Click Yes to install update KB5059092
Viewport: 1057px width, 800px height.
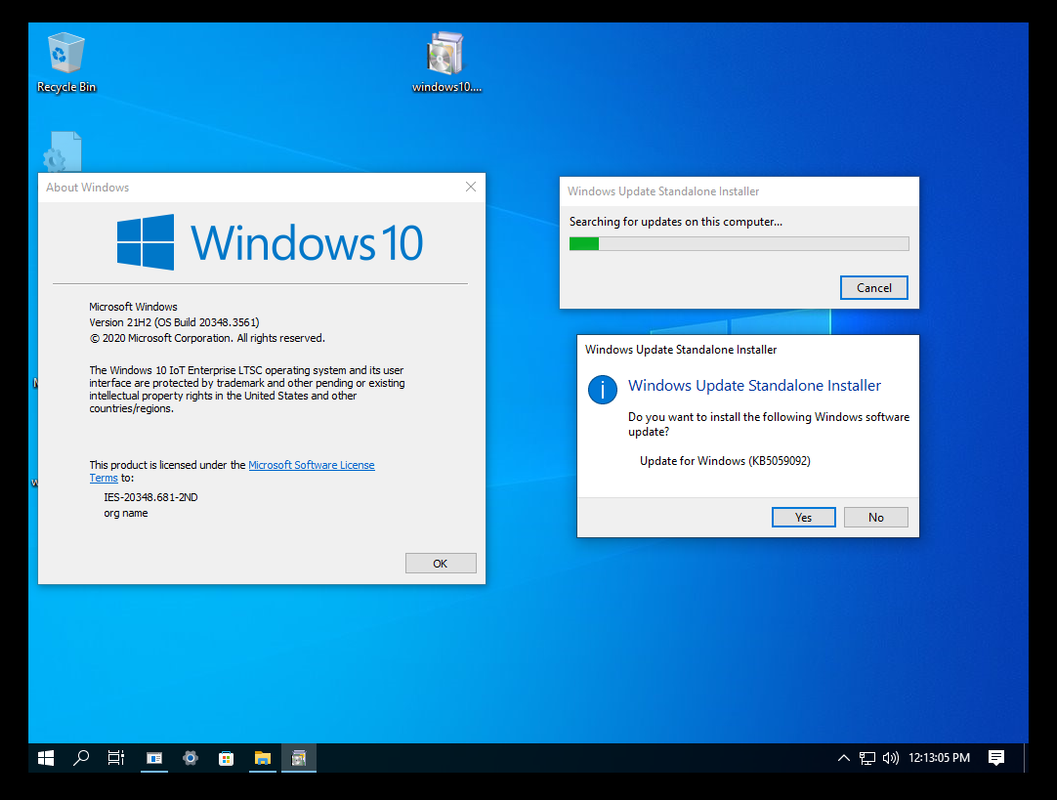click(804, 517)
